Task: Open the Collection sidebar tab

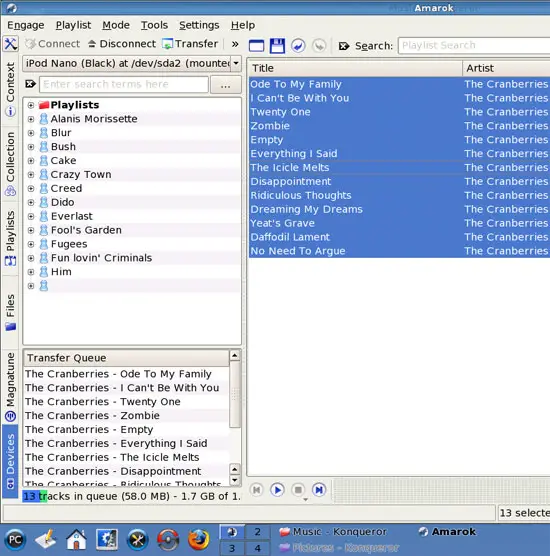Action: 10,164
